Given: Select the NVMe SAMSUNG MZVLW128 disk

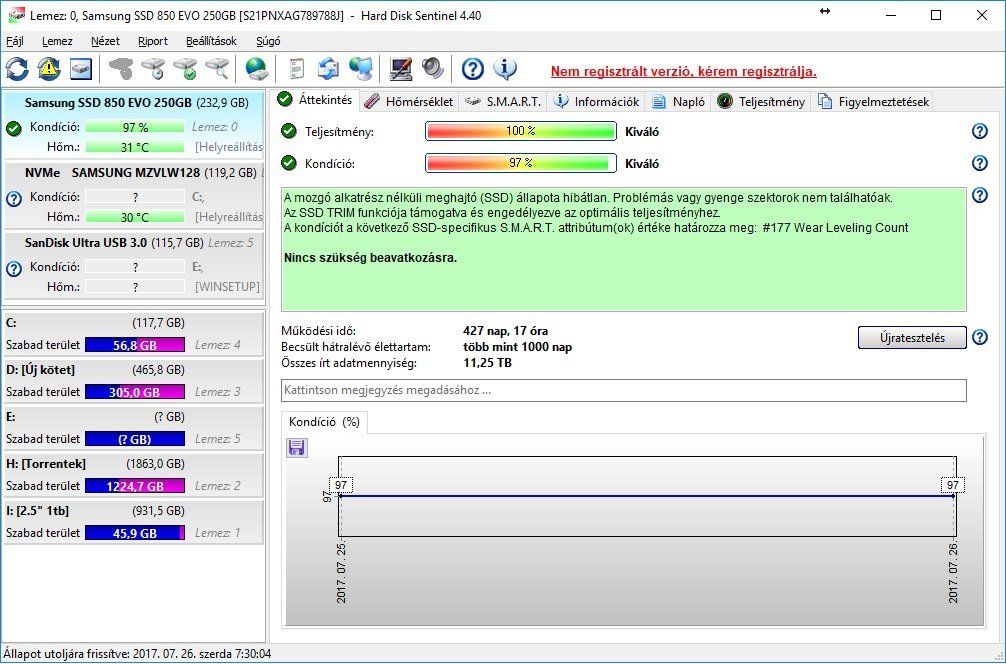Looking at the screenshot, I should [x=133, y=195].
